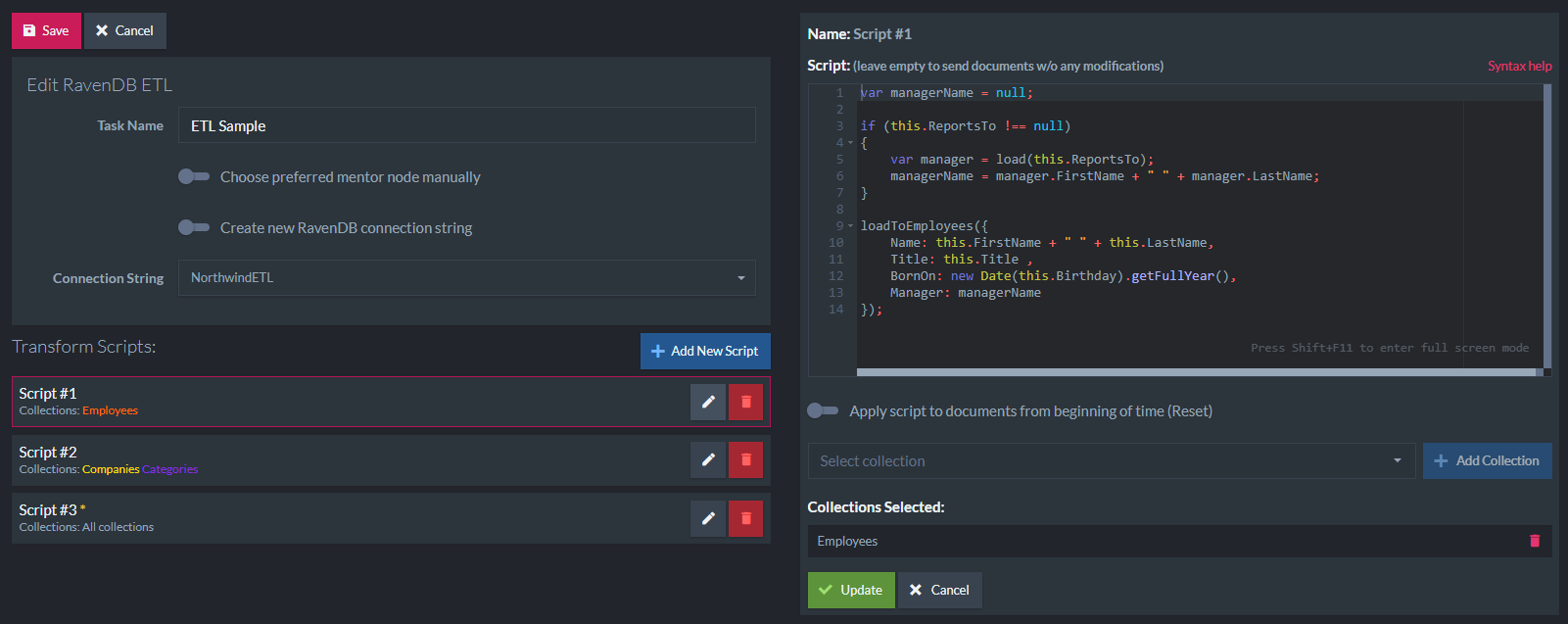Click 'All collections' text under Script #3
The height and width of the screenshot is (624, 1568).
click(118, 527)
